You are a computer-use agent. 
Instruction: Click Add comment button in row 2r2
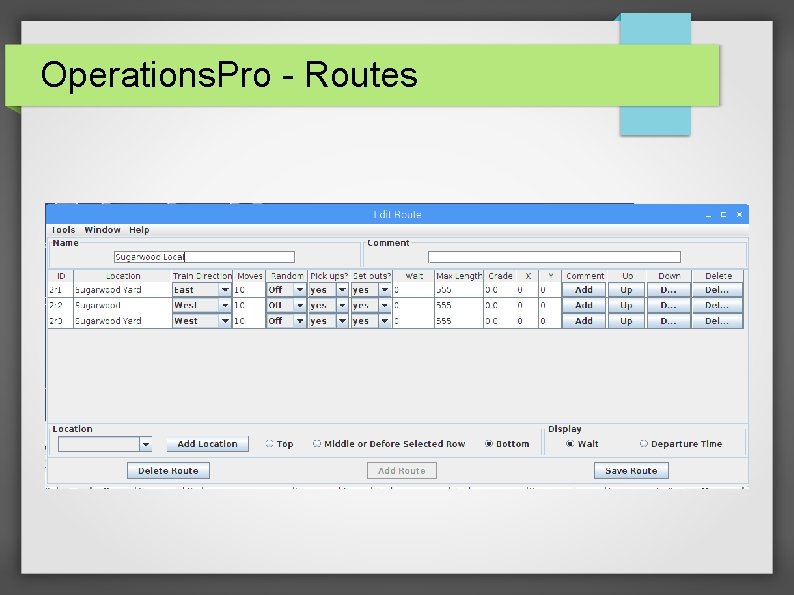(584, 305)
